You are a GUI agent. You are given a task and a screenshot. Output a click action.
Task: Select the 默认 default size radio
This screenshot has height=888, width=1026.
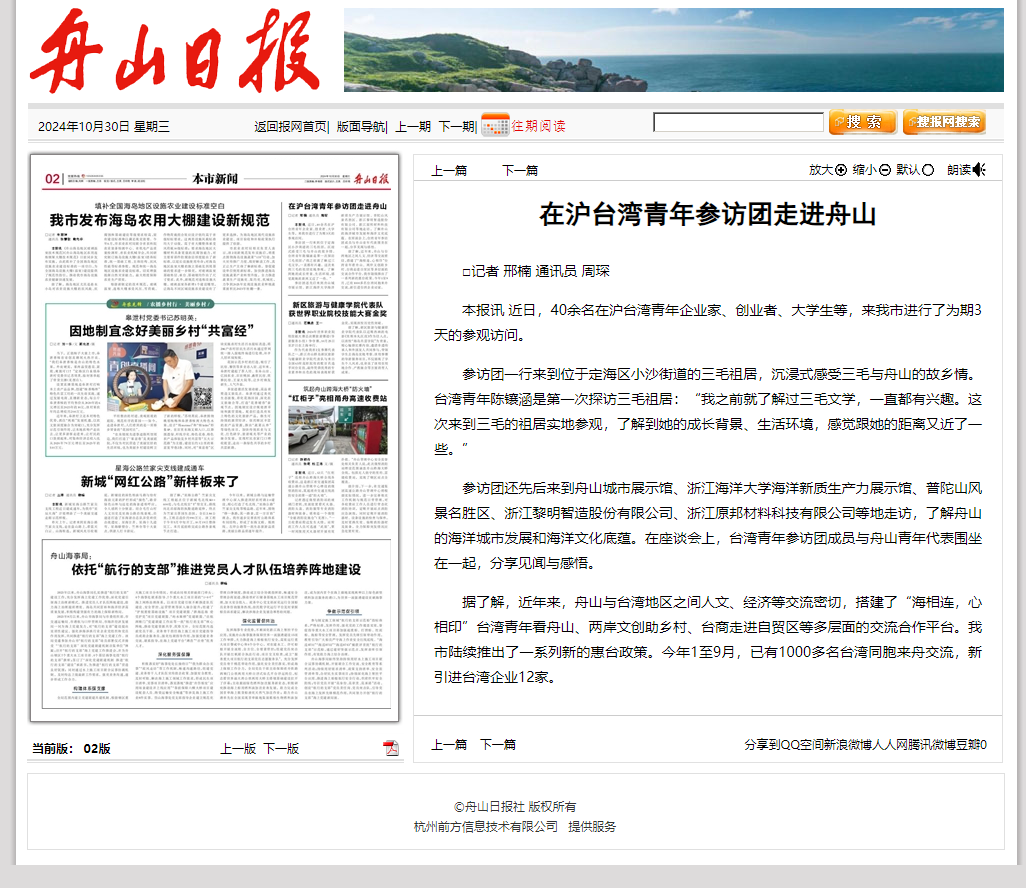pos(928,170)
